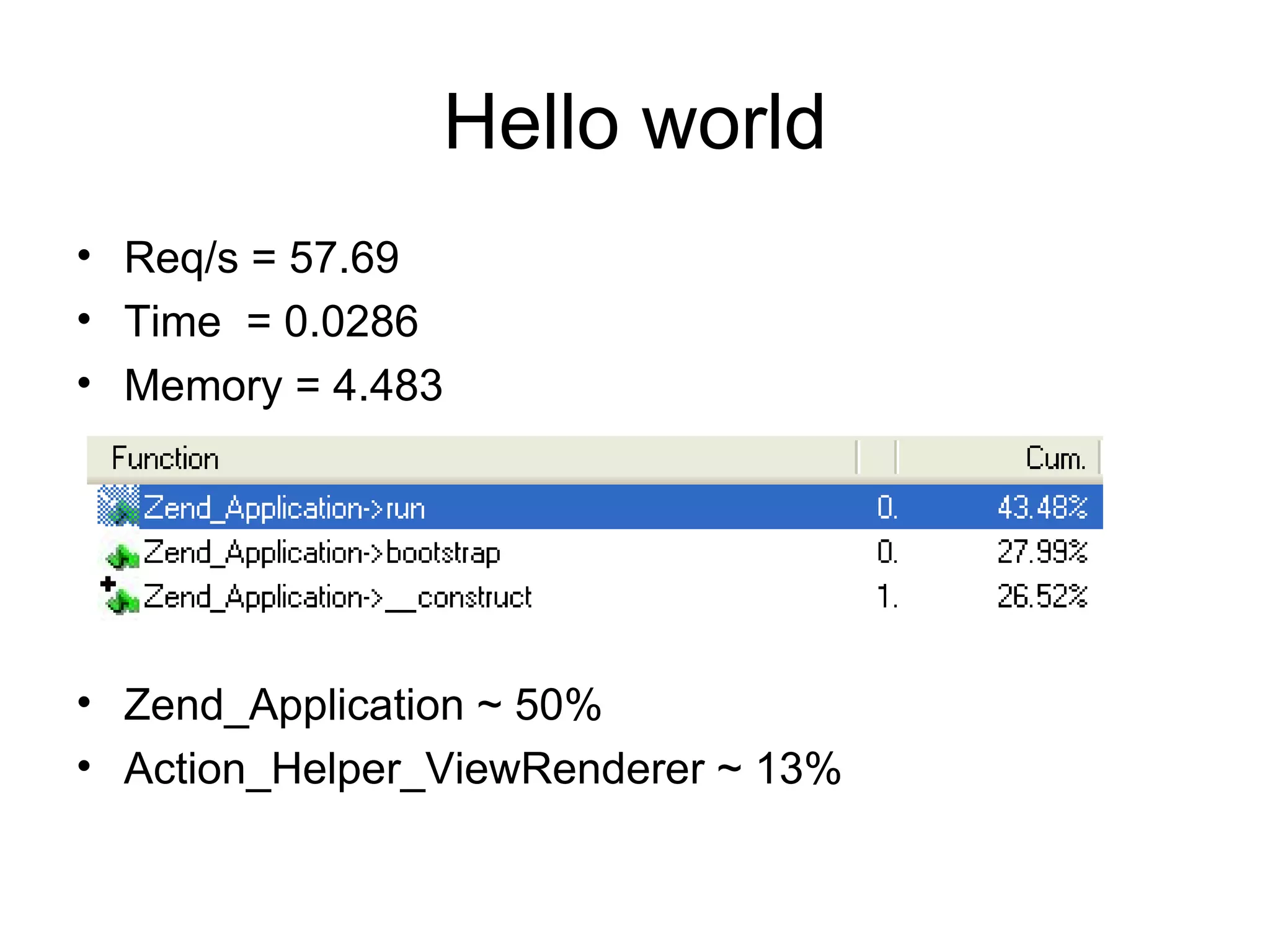Click the Zend_Application->run function icon
Image resolution: width=1270 pixels, height=952 pixels.
pos(119,506)
